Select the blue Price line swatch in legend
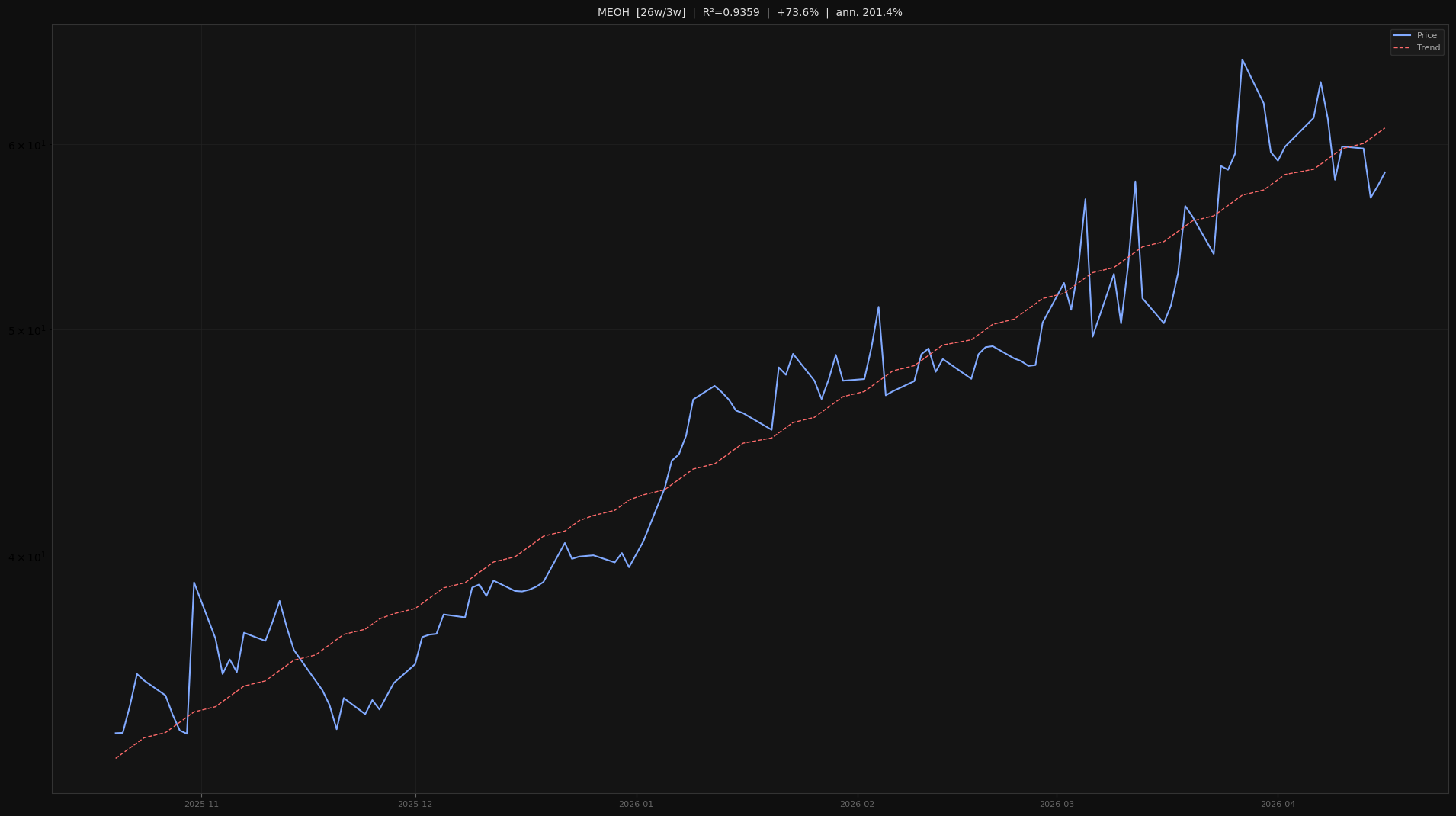This screenshot has height=816, width=1456. [x=1401, y=36]
